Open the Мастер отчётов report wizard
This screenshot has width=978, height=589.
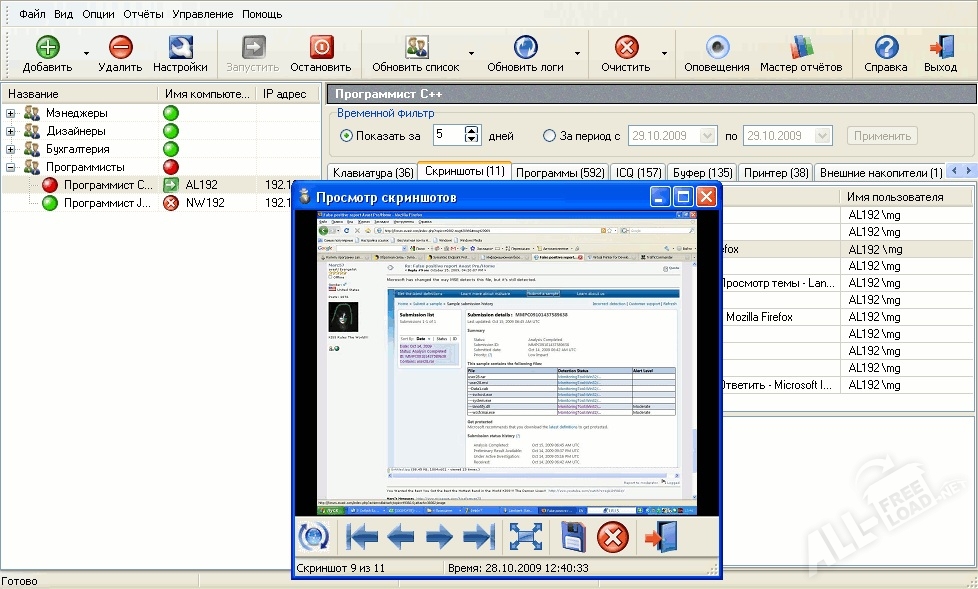click(800, 48)
